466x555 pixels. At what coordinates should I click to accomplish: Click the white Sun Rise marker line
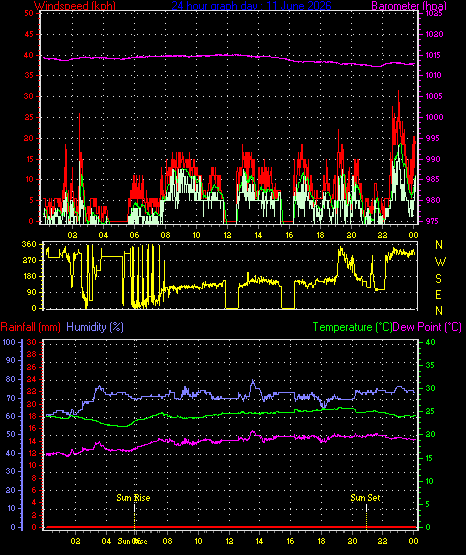click(x=134, y=509)
